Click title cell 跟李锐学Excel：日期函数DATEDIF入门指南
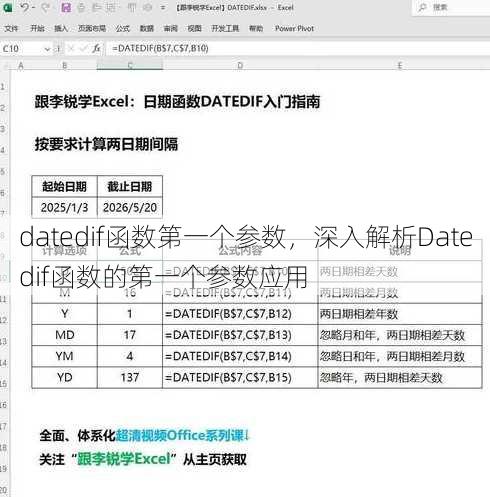Image resolution: width=490 pixels, height=497 pixels. coord(177,102)
